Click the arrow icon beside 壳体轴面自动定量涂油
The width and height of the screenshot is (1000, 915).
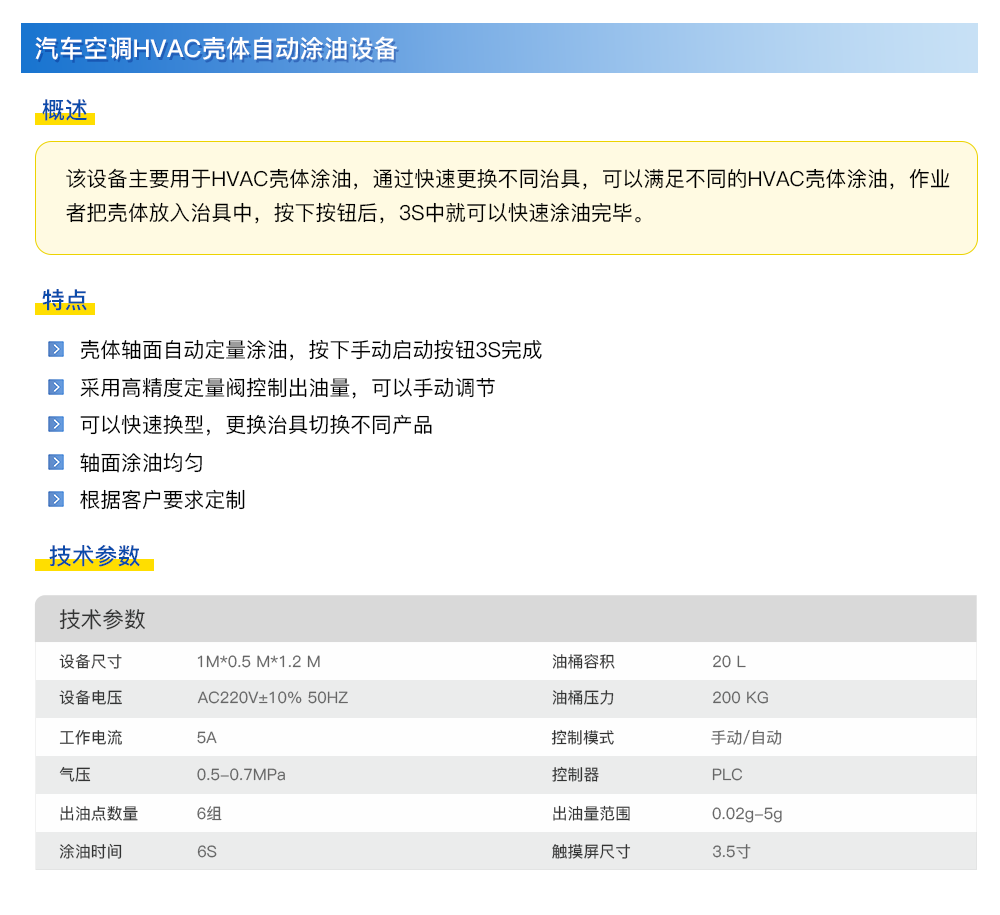[x=56, y=350]
